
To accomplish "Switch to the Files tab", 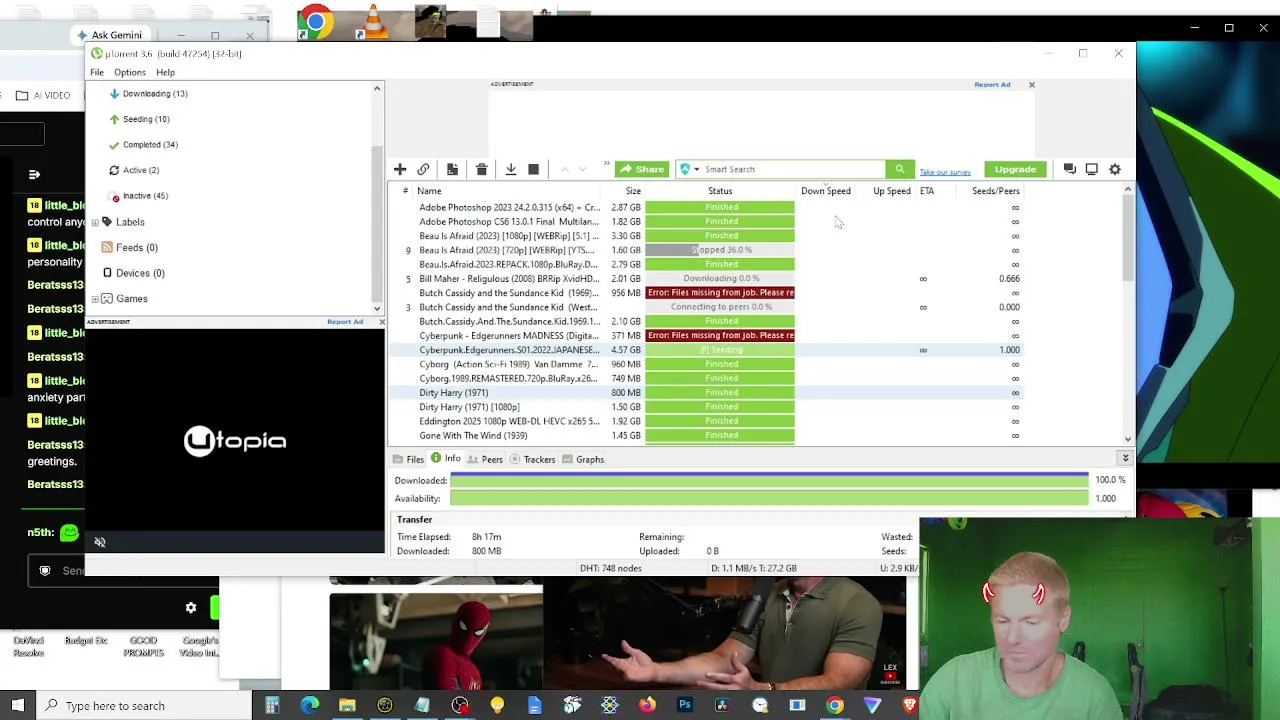I will [x=408, y=459].
